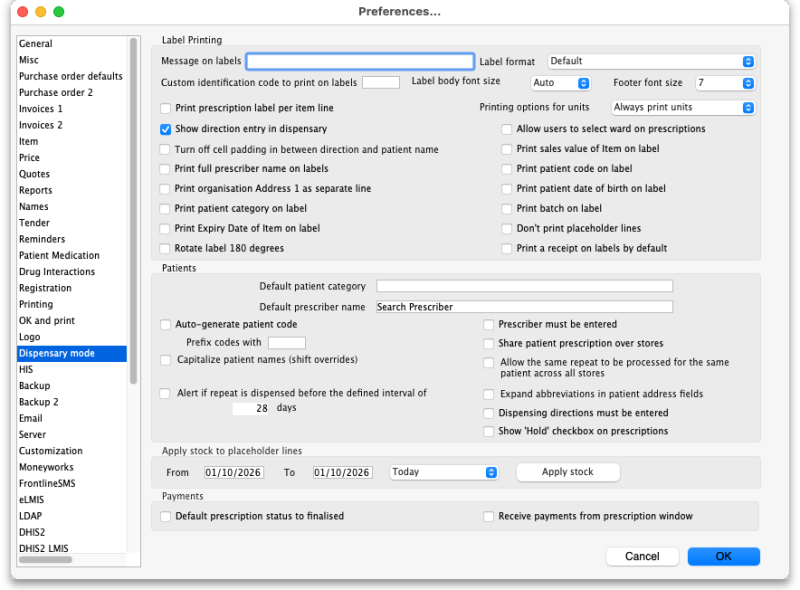Viewport: 800px width, 590px height.
Task: Open Label body font size dropdown
Action: click(x=561, y=83)
